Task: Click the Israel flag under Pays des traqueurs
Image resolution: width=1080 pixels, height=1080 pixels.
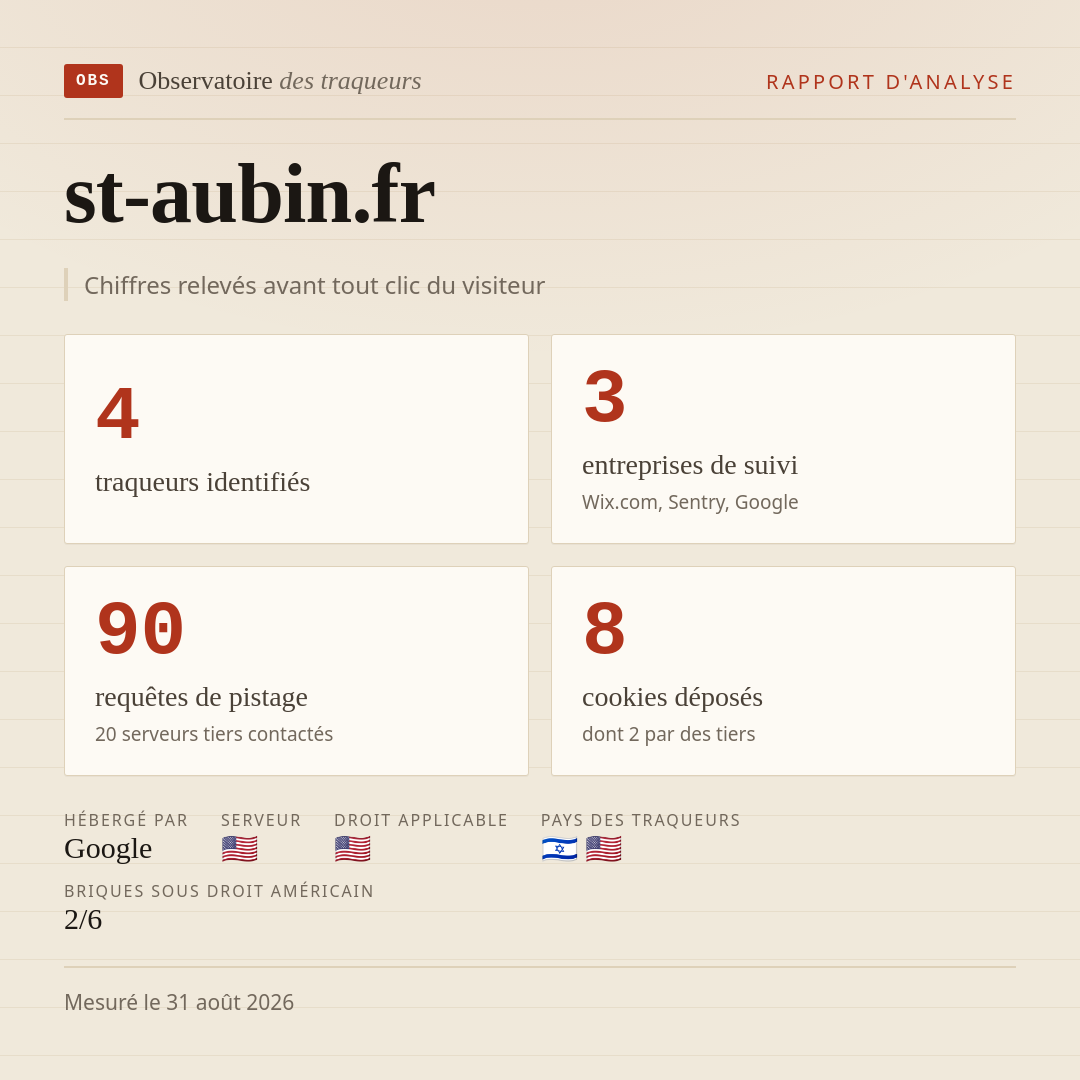Action: pos(559,849)
